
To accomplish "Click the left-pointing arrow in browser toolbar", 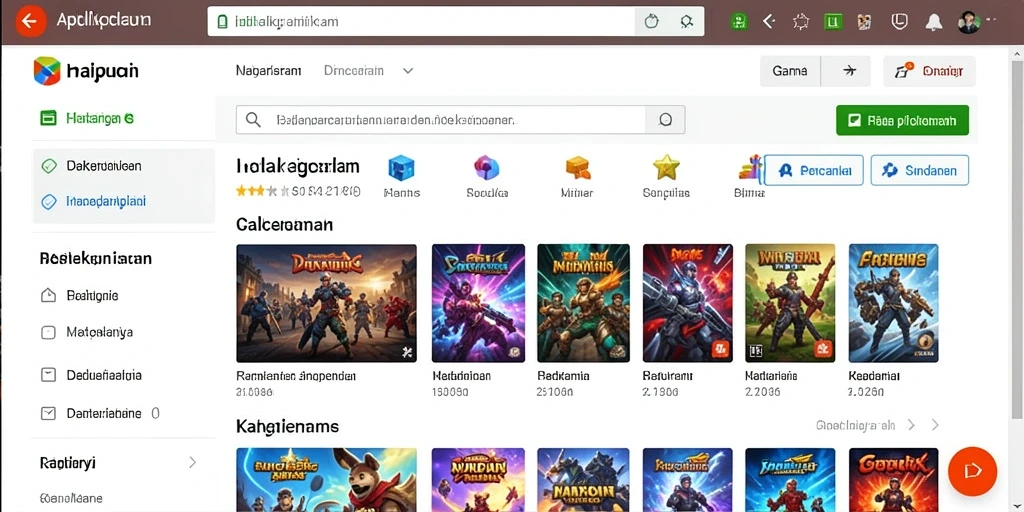I will pyautogui.click(x=769, y=22).
